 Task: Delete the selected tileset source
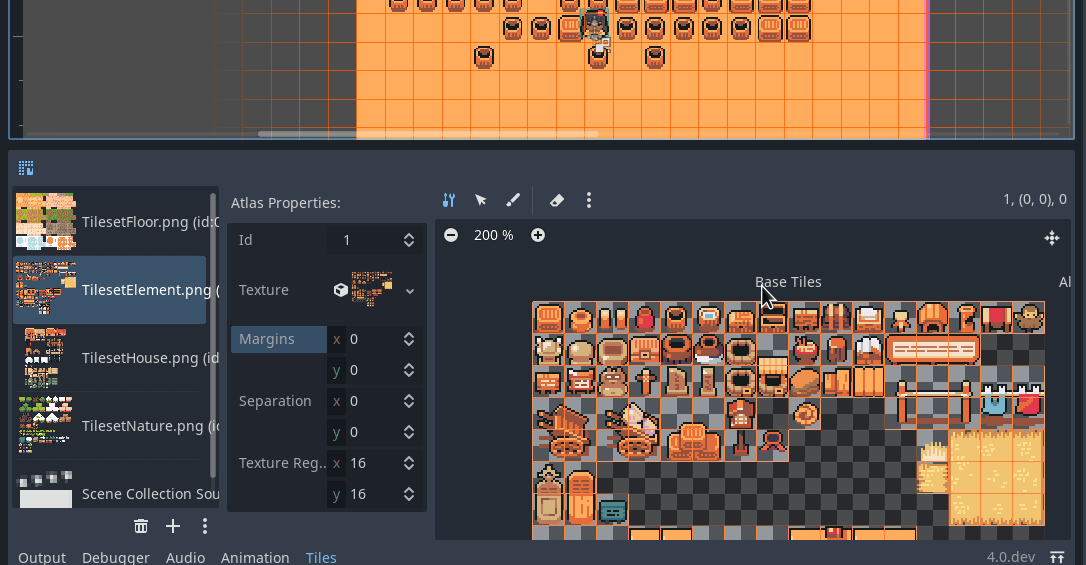coord(141,526)
